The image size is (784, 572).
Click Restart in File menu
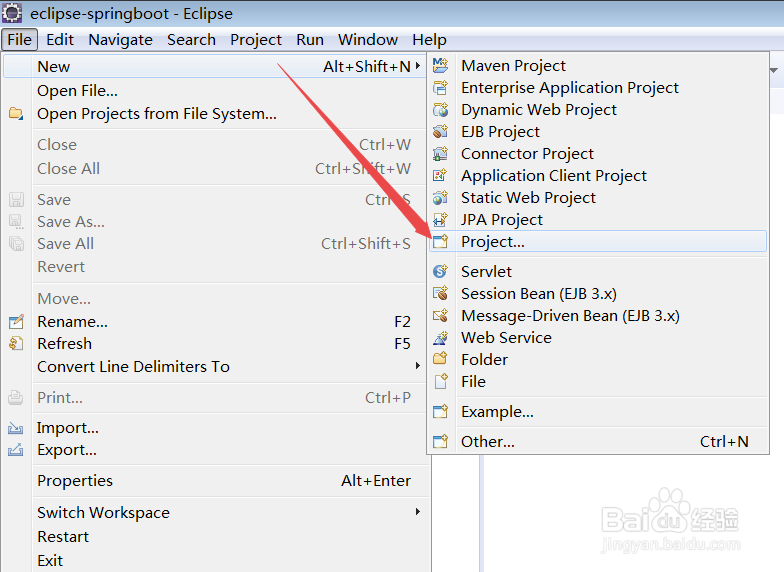coord(63,537)
